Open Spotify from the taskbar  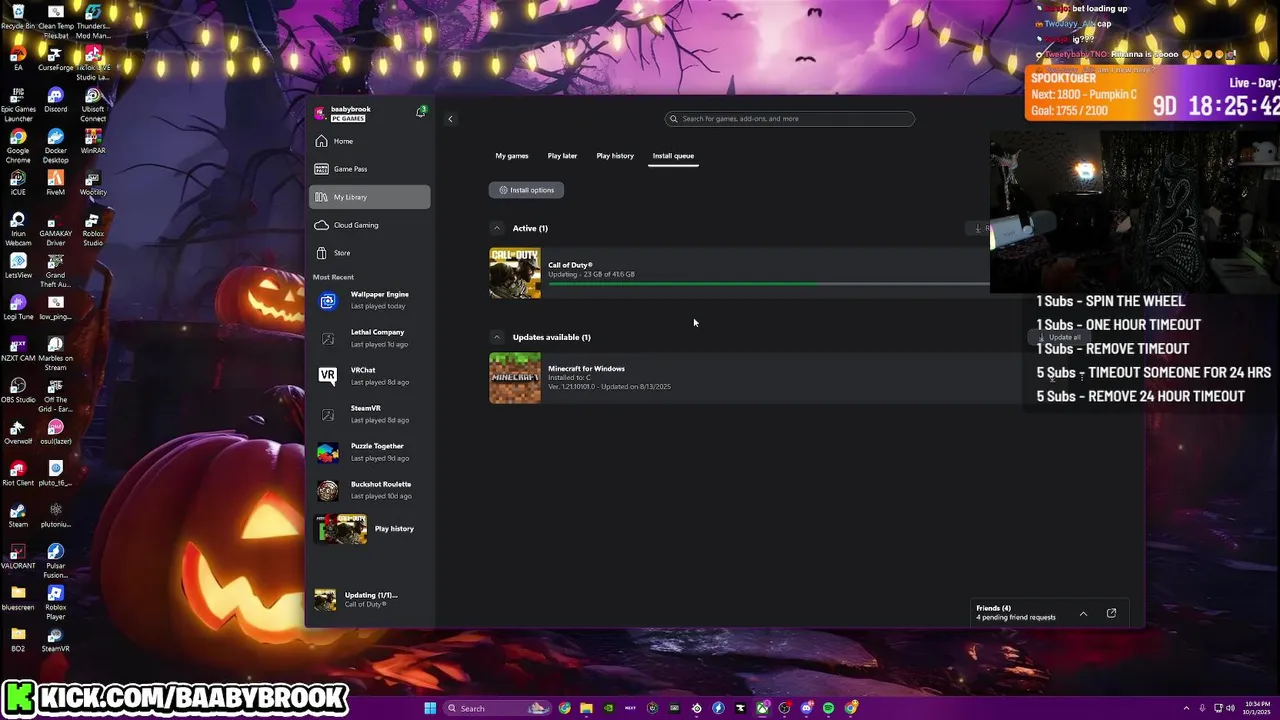click(x=828, y=708)
